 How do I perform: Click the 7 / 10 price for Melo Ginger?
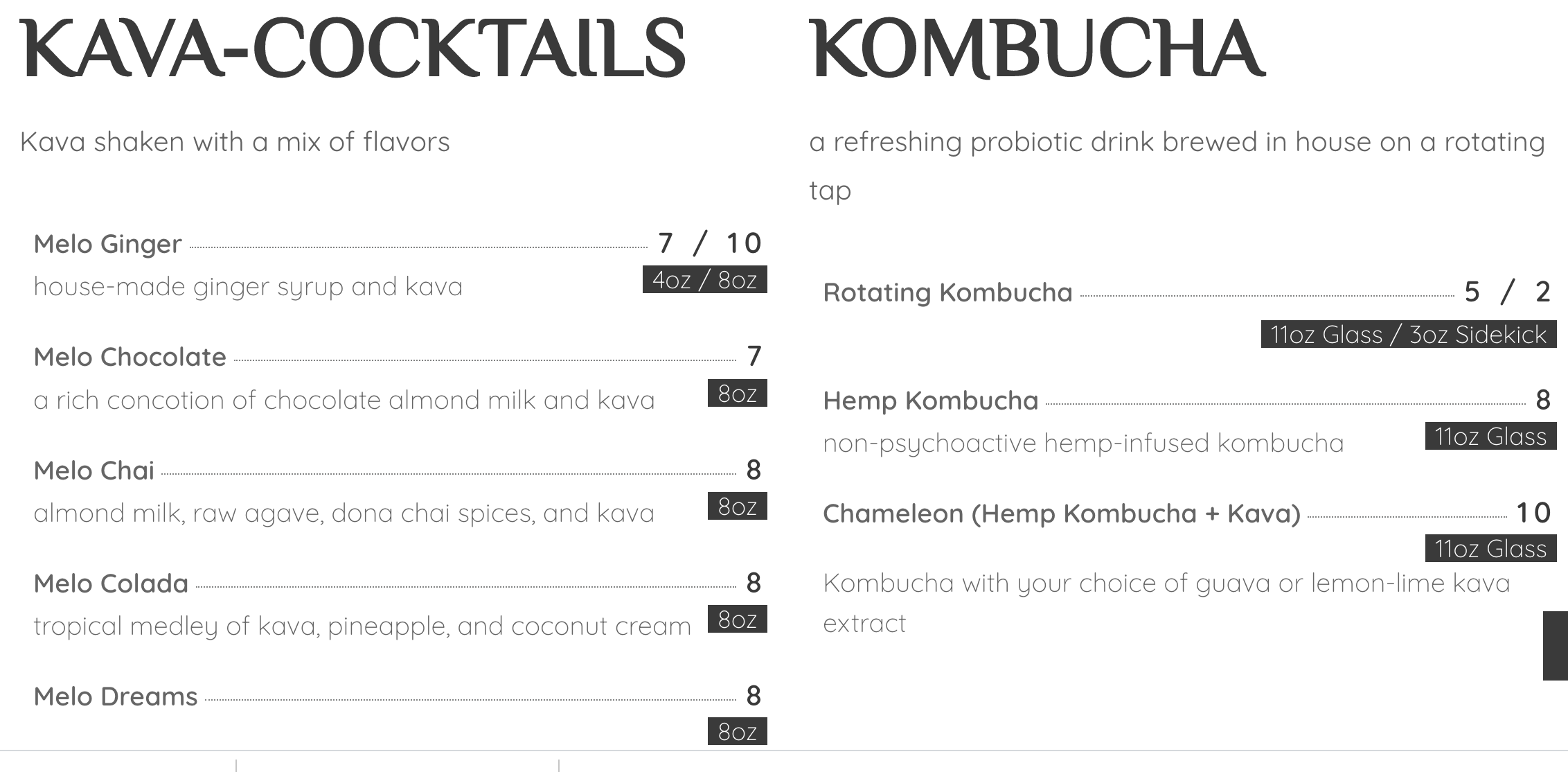coord(711,243)
